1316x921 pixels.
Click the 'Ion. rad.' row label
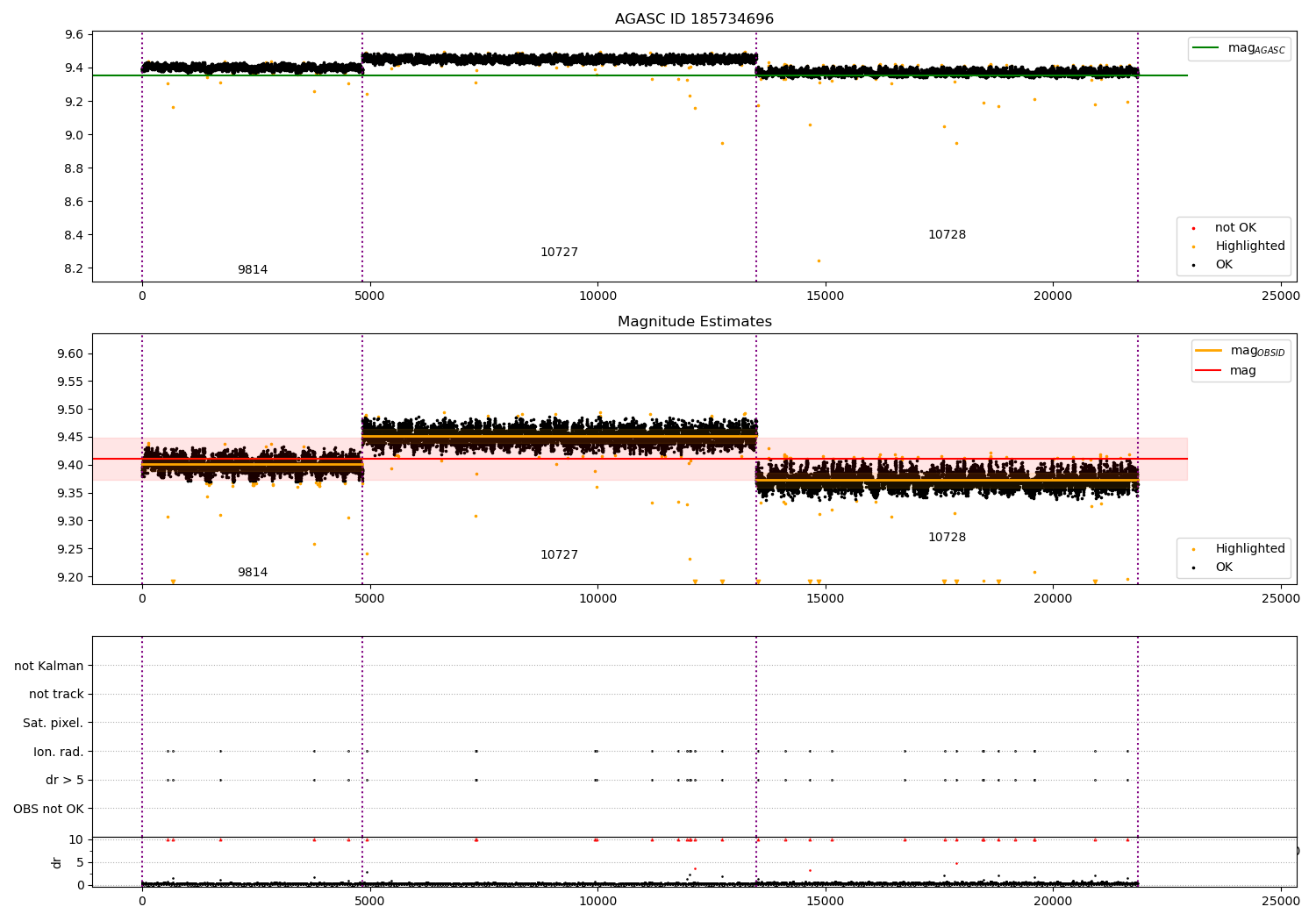click(x=59, y=752)
